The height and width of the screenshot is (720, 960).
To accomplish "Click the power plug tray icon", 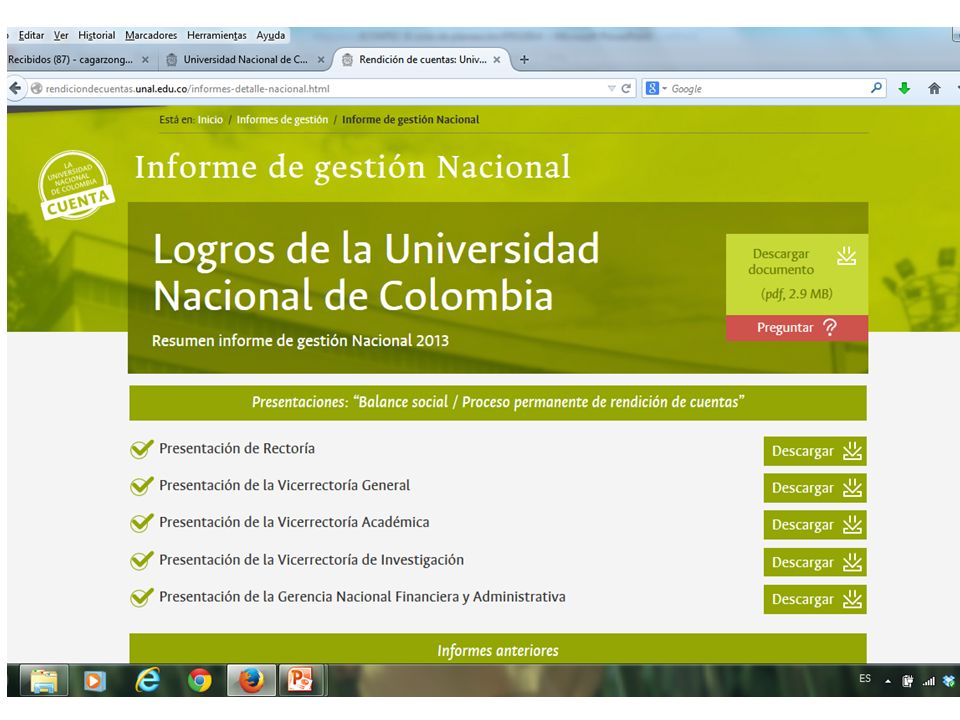I will pos(908,681).
